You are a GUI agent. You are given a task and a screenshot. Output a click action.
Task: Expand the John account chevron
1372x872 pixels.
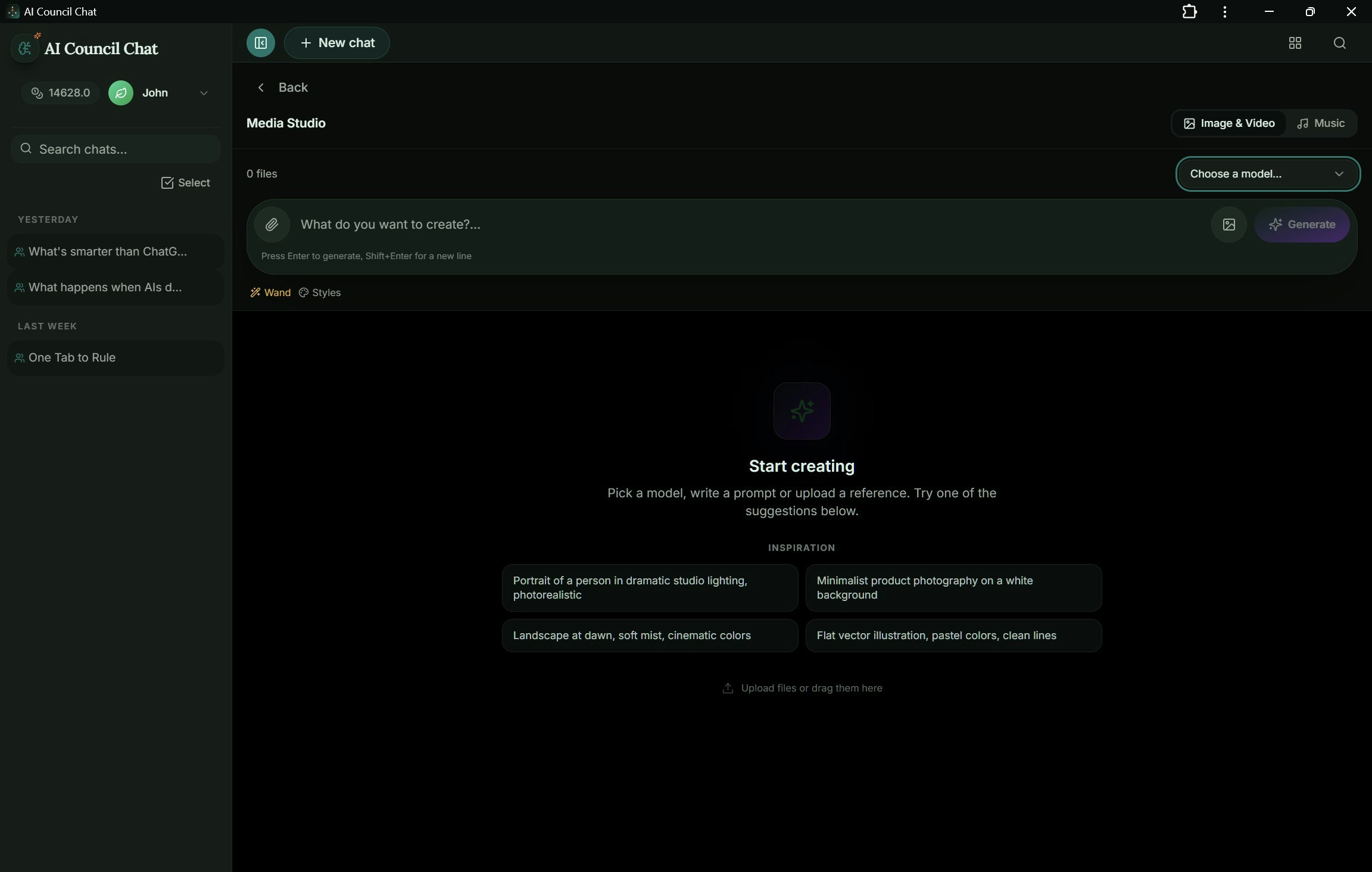click(204, 93)
